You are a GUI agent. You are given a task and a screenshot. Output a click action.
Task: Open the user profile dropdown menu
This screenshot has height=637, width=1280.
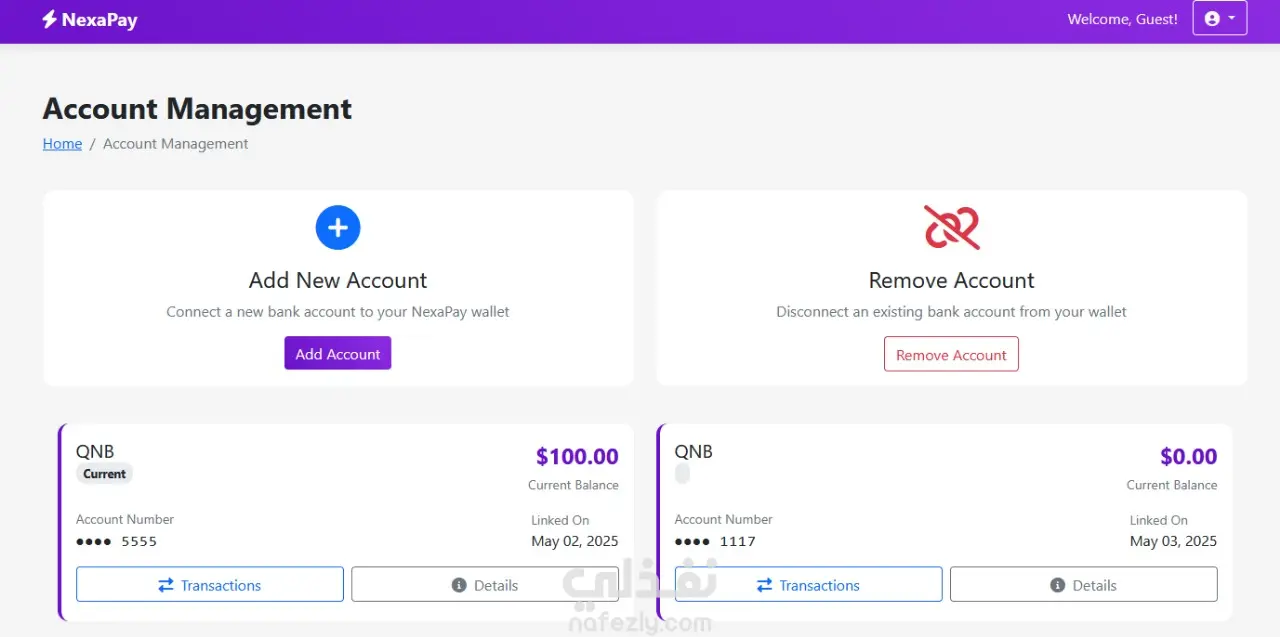pyautogui.click(x=1220, y=19)
